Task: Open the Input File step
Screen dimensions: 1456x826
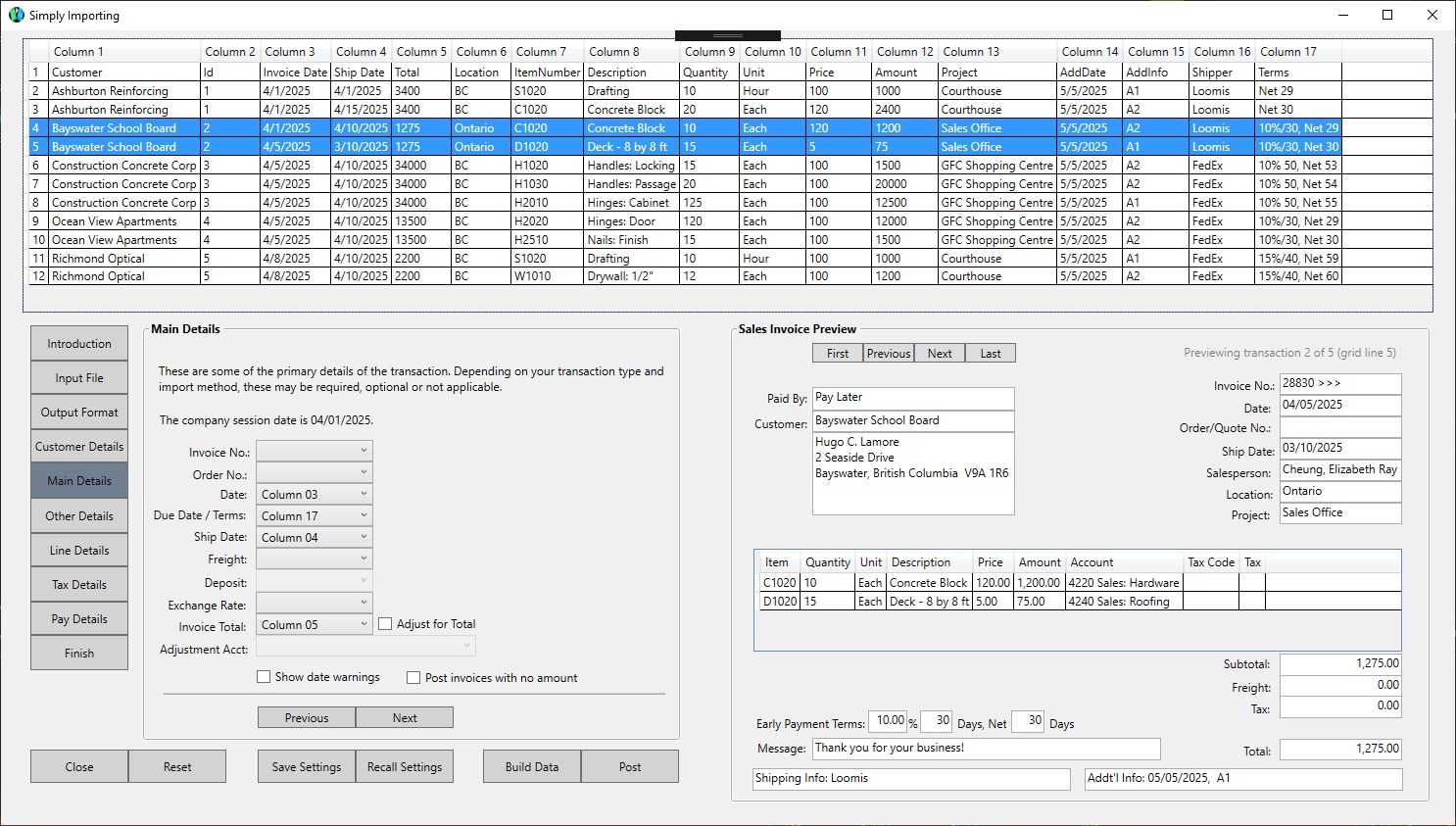Action: coord(79,378)
